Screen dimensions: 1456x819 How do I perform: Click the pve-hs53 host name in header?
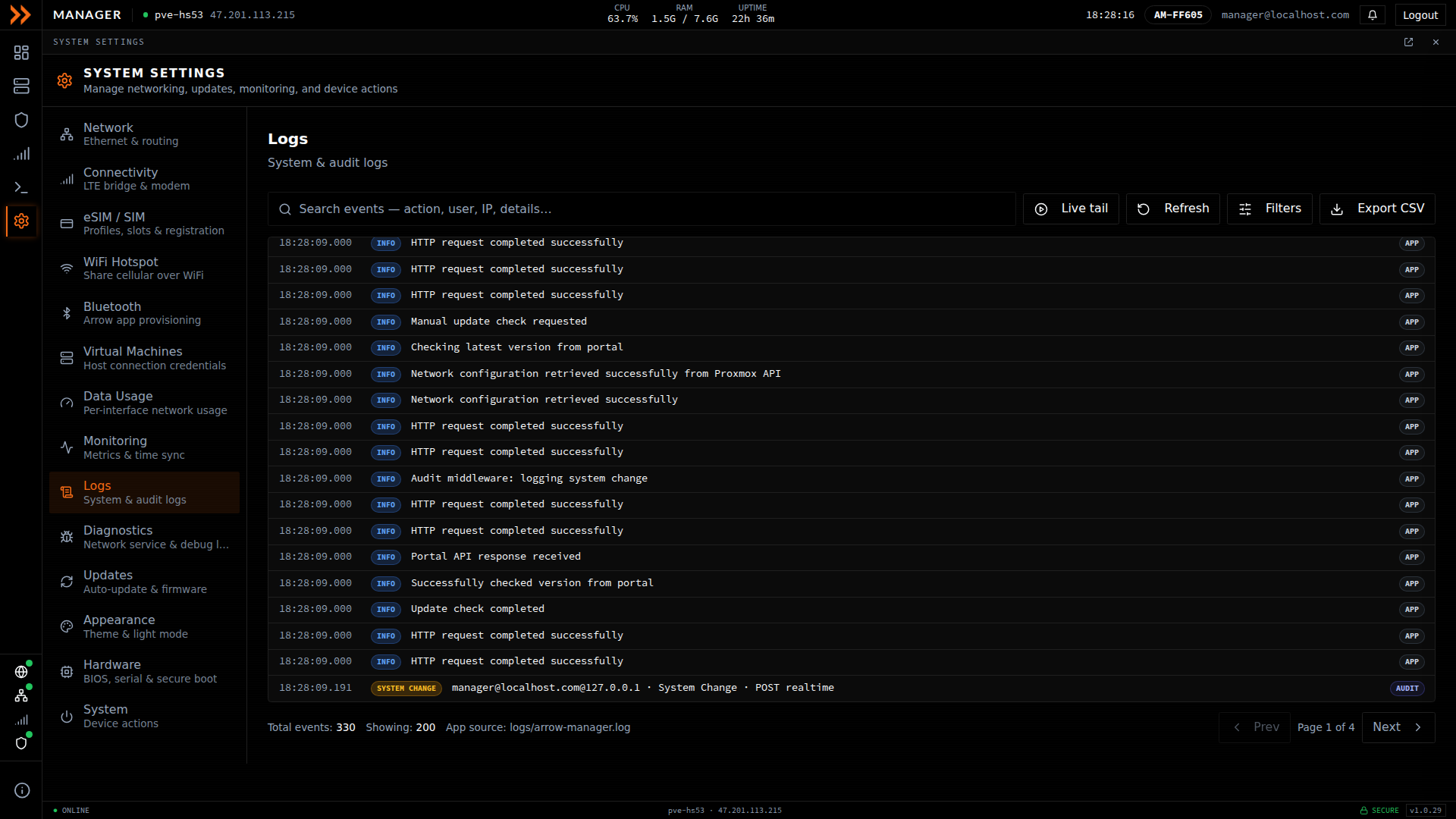click(x=179, y=15)
